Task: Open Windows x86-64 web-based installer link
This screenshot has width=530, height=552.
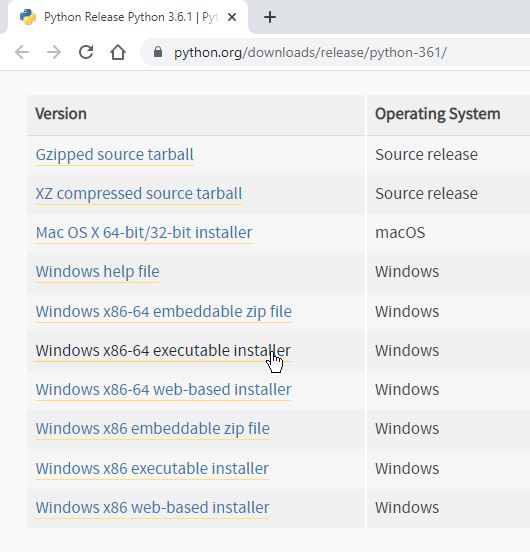Action: click(x=163, y=390)
